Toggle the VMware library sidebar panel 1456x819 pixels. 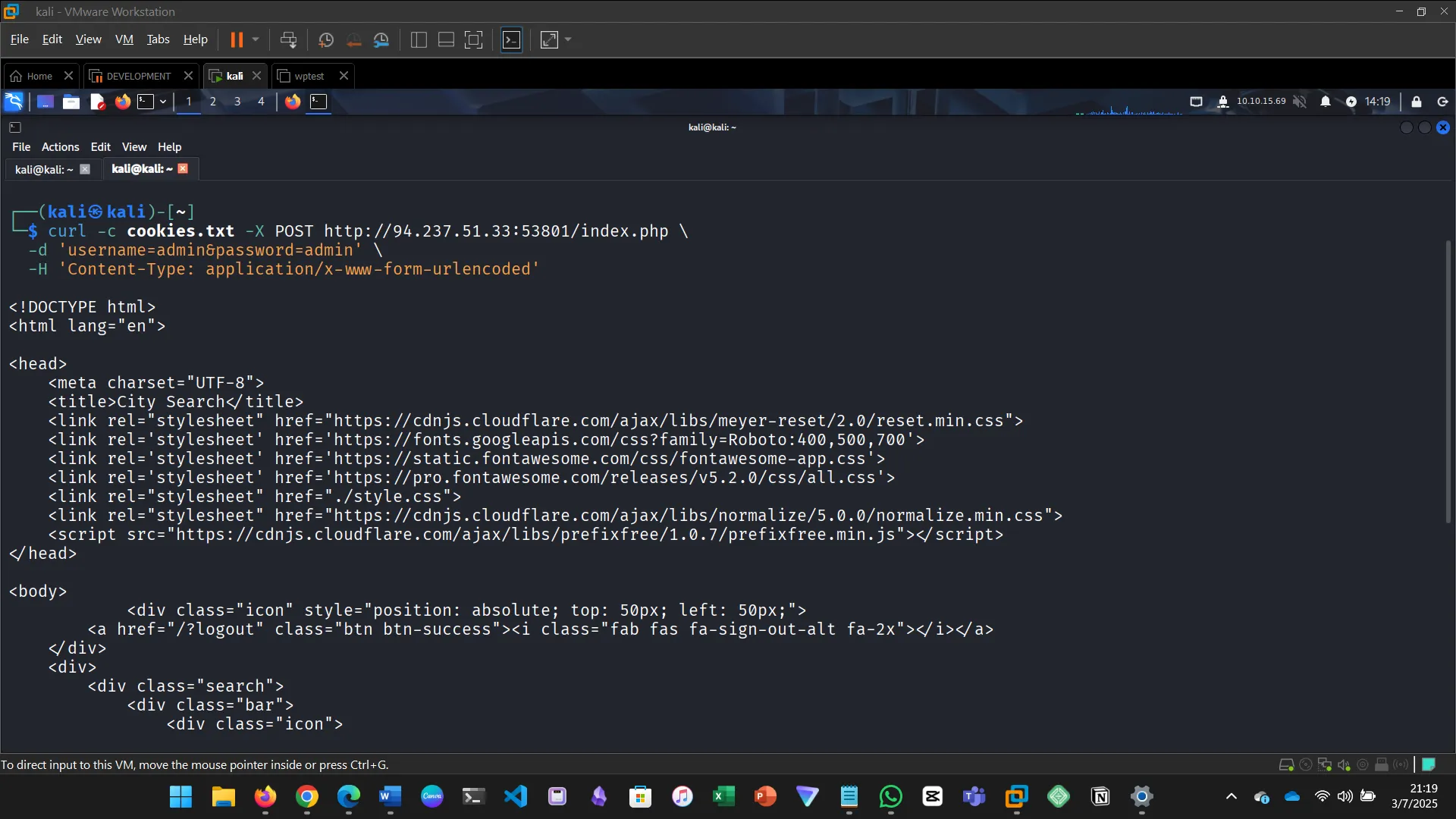(419, 40)
